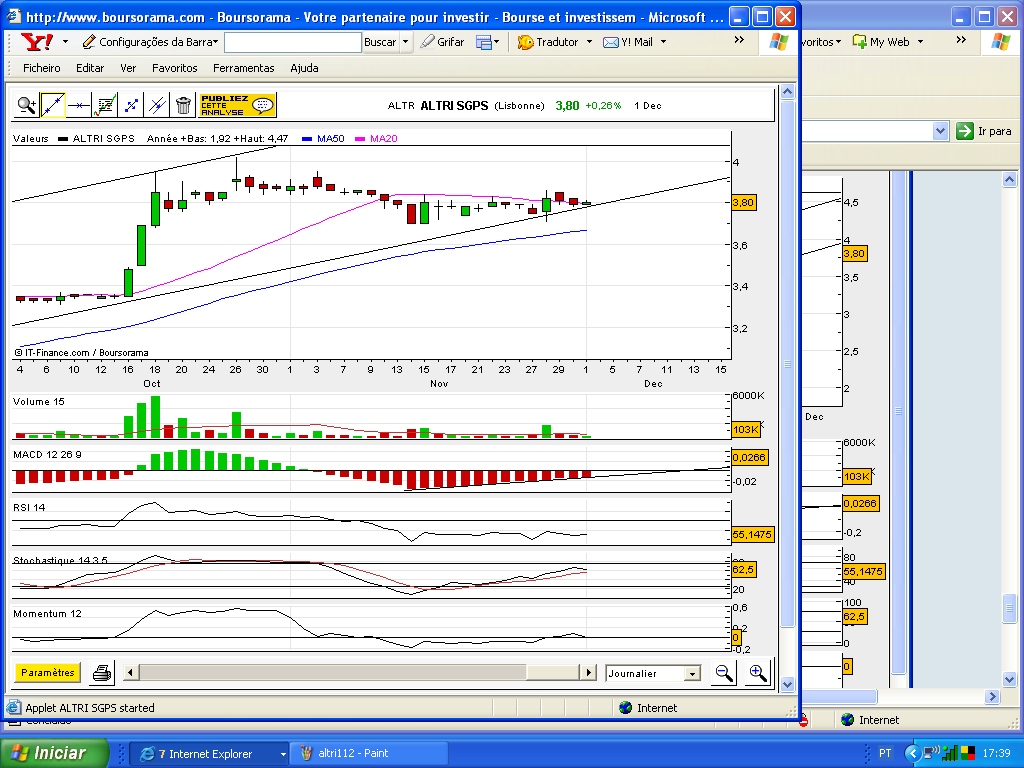Click the RSI 14 indicator label
Screen dimensions: 1024x768
click(29, 507)
